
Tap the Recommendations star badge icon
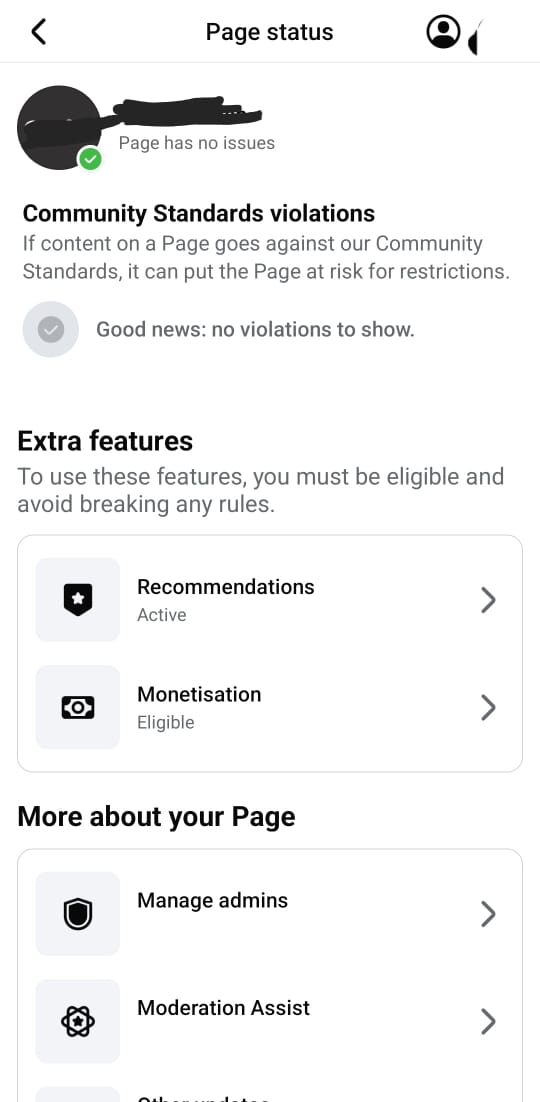pos(77,600)
